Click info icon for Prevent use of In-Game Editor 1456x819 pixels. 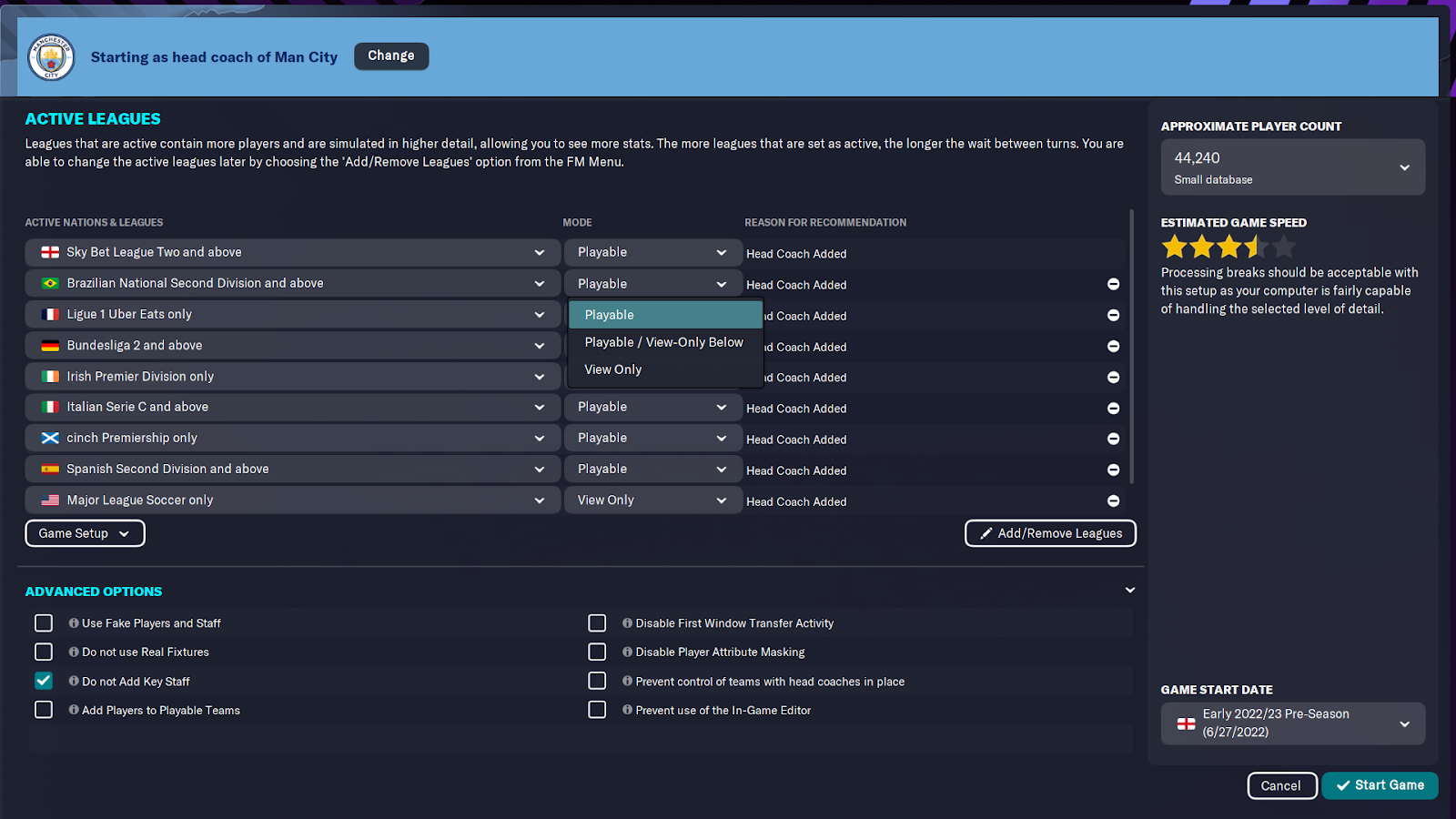(x=627, y=711)
